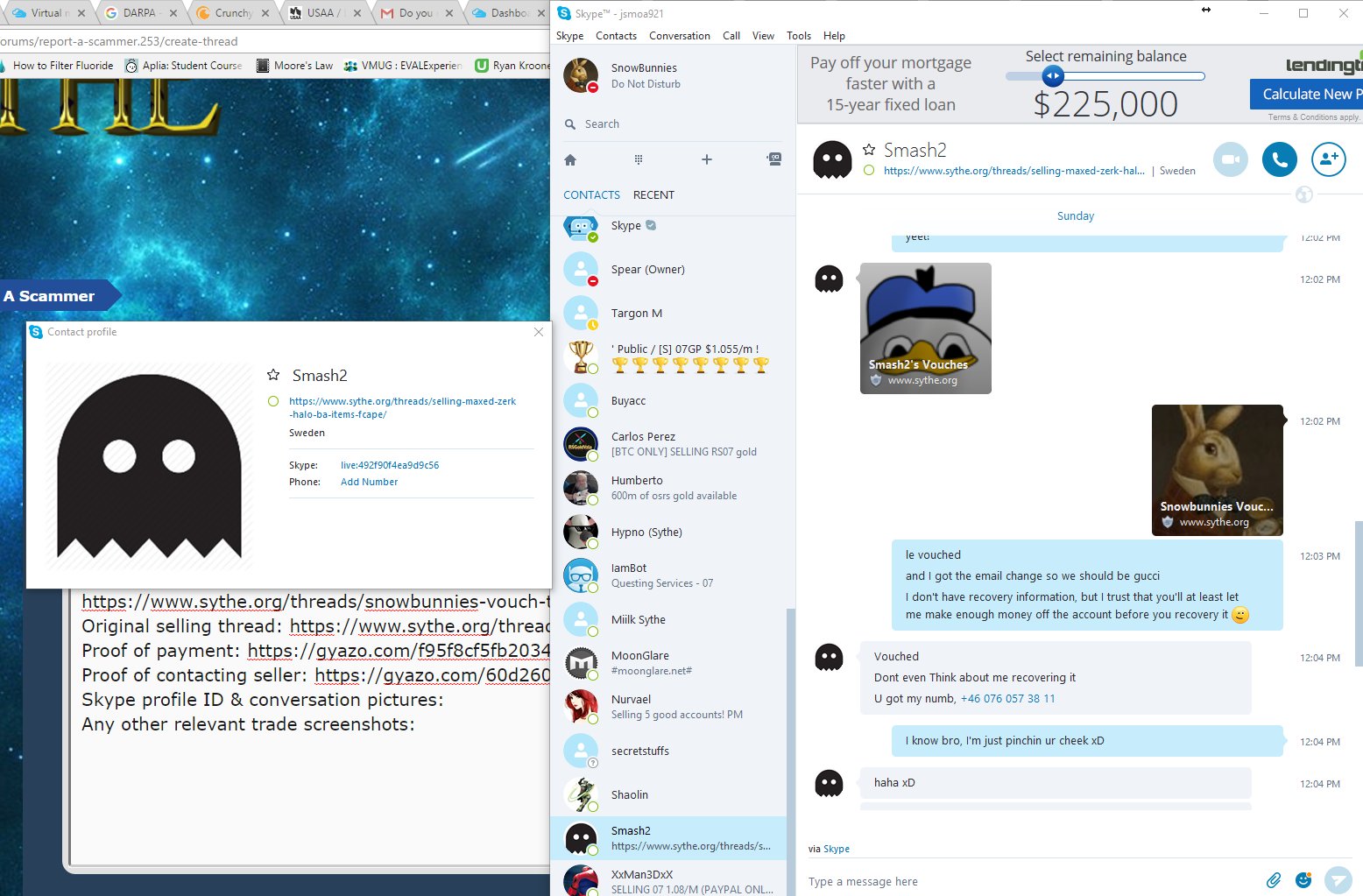The image size is (1363, 896).
Task: Open the Public 07GP trophy contact
Action: coord(668,357)
